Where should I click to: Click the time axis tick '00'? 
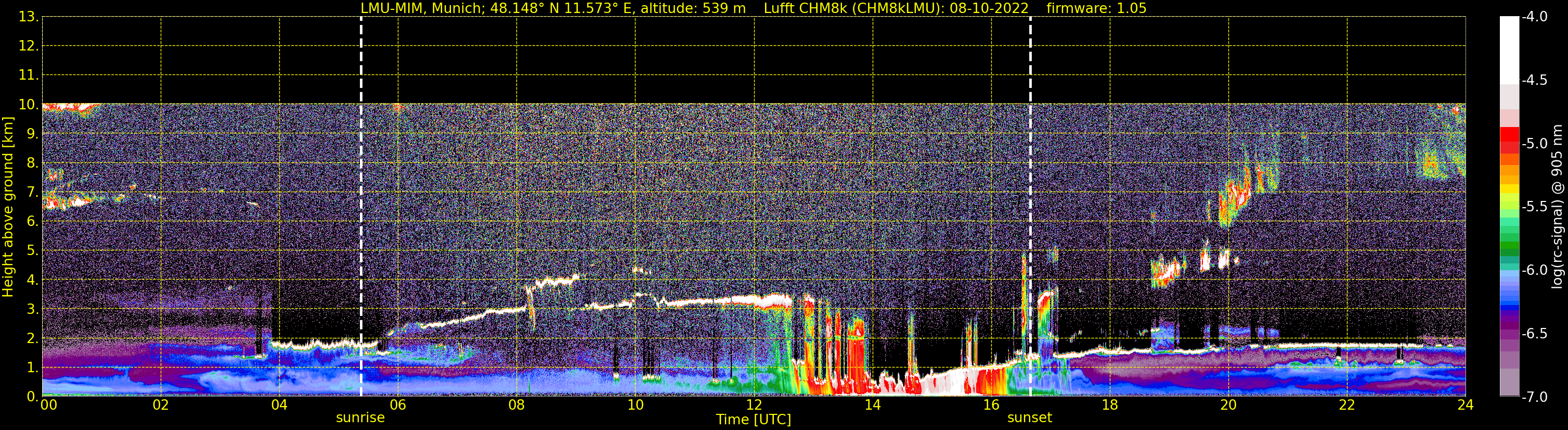tap(48, 405)
